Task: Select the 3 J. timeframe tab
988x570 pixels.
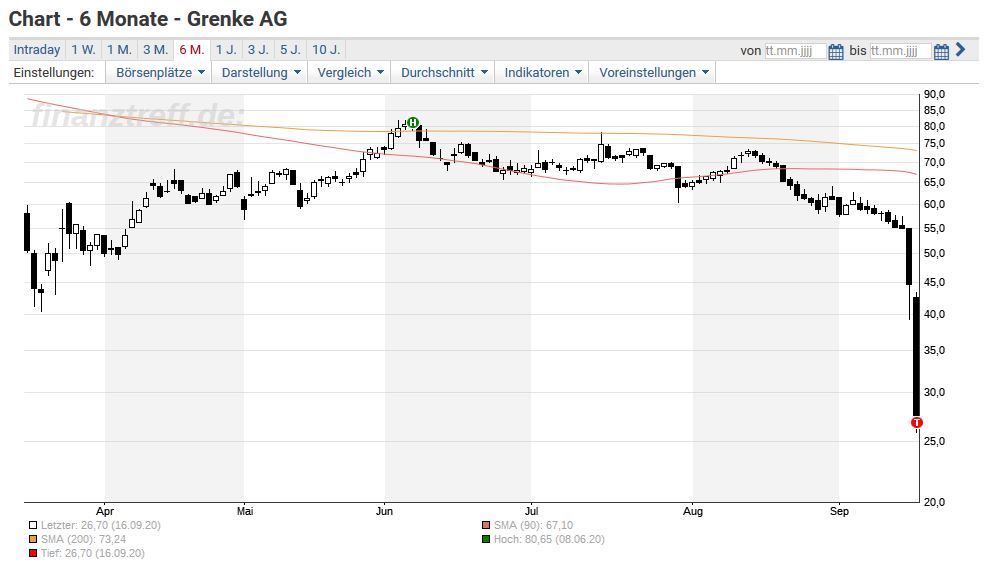Action: coord(258,50)
